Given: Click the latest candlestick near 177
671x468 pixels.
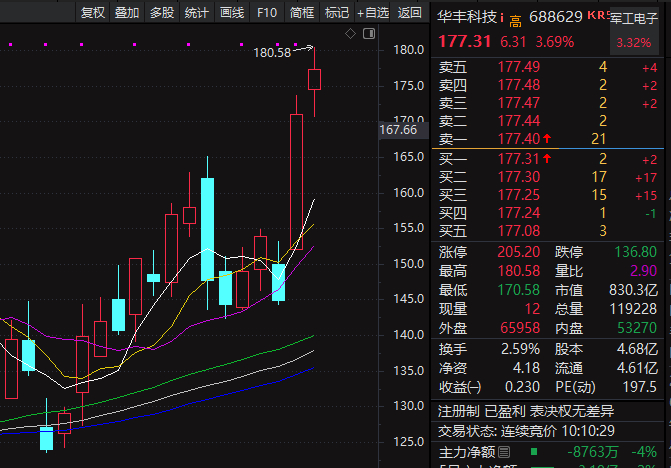Looking at the screenshot, I should point(315,80).
